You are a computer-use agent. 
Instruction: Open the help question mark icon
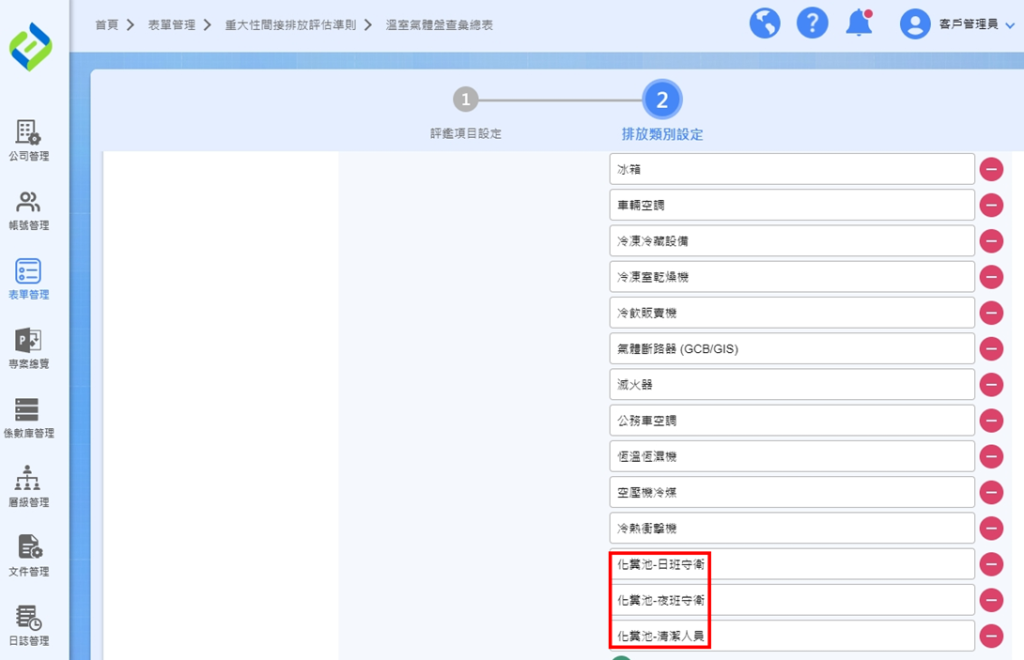pyautogui.click(x=811, y=23)
